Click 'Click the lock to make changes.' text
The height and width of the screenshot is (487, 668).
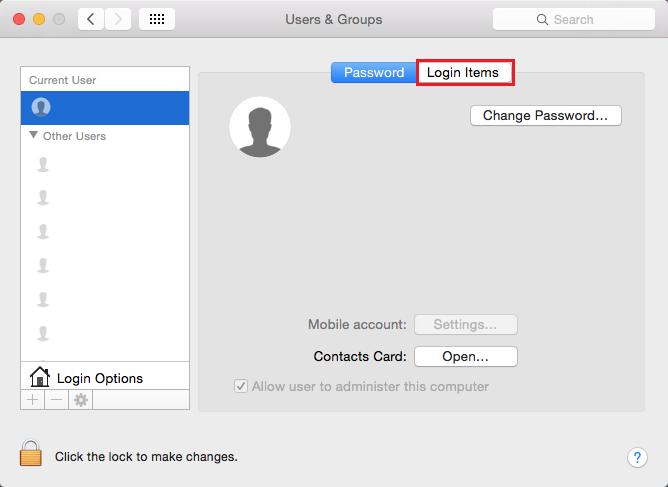tap(146, 457)
